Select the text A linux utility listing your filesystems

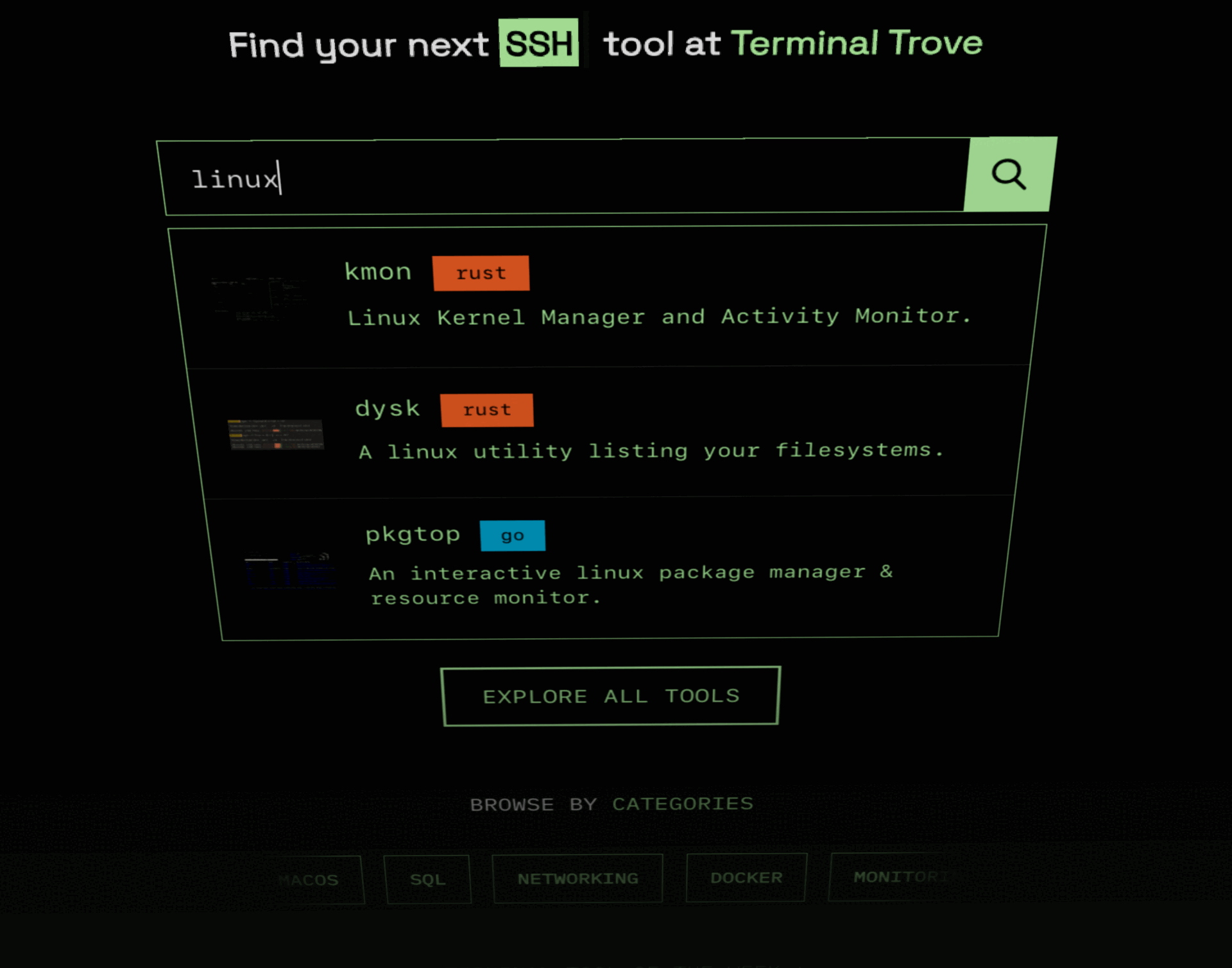pos(651,451)
